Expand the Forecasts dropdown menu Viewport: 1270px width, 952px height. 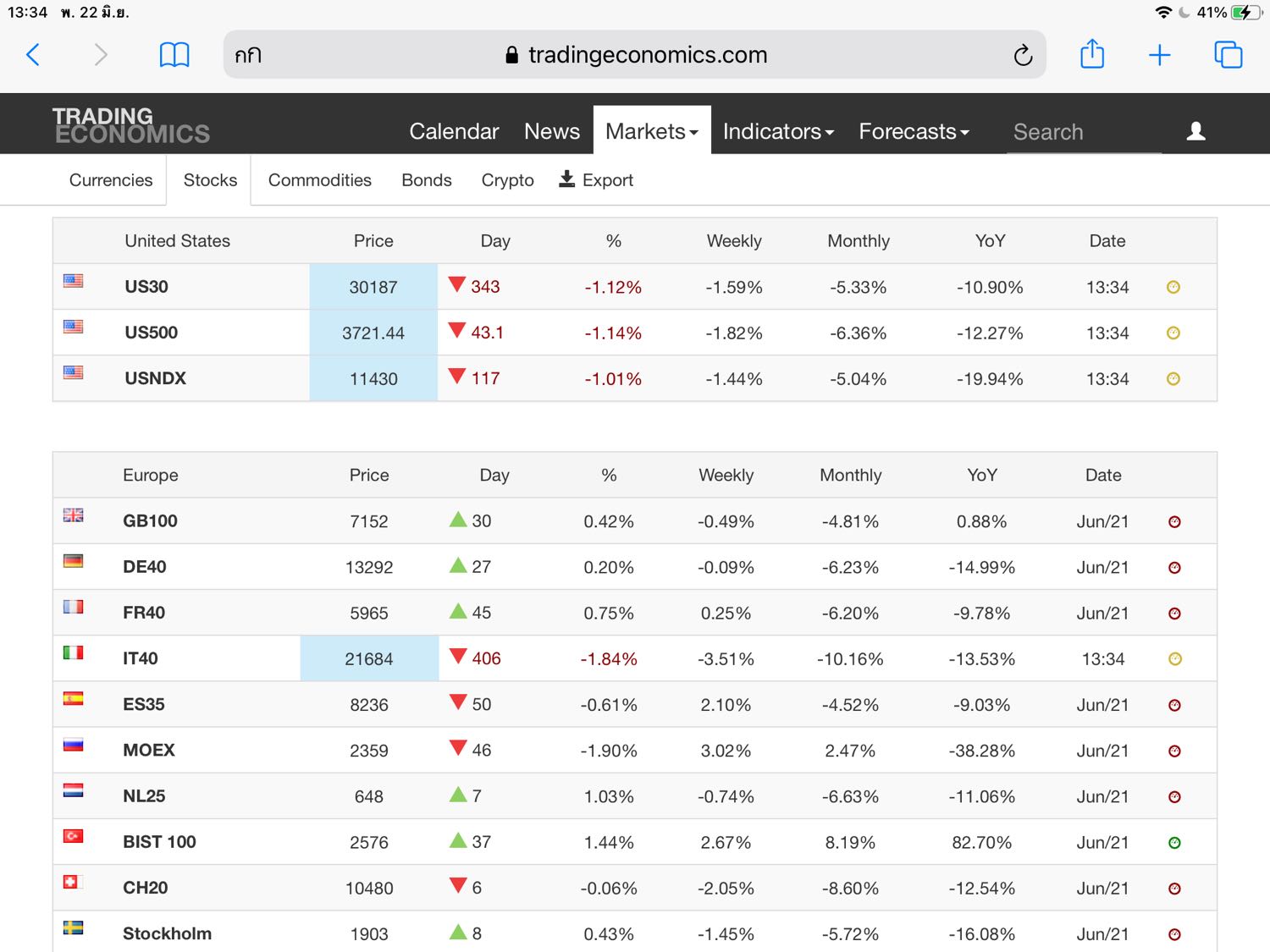click(914, 131)
